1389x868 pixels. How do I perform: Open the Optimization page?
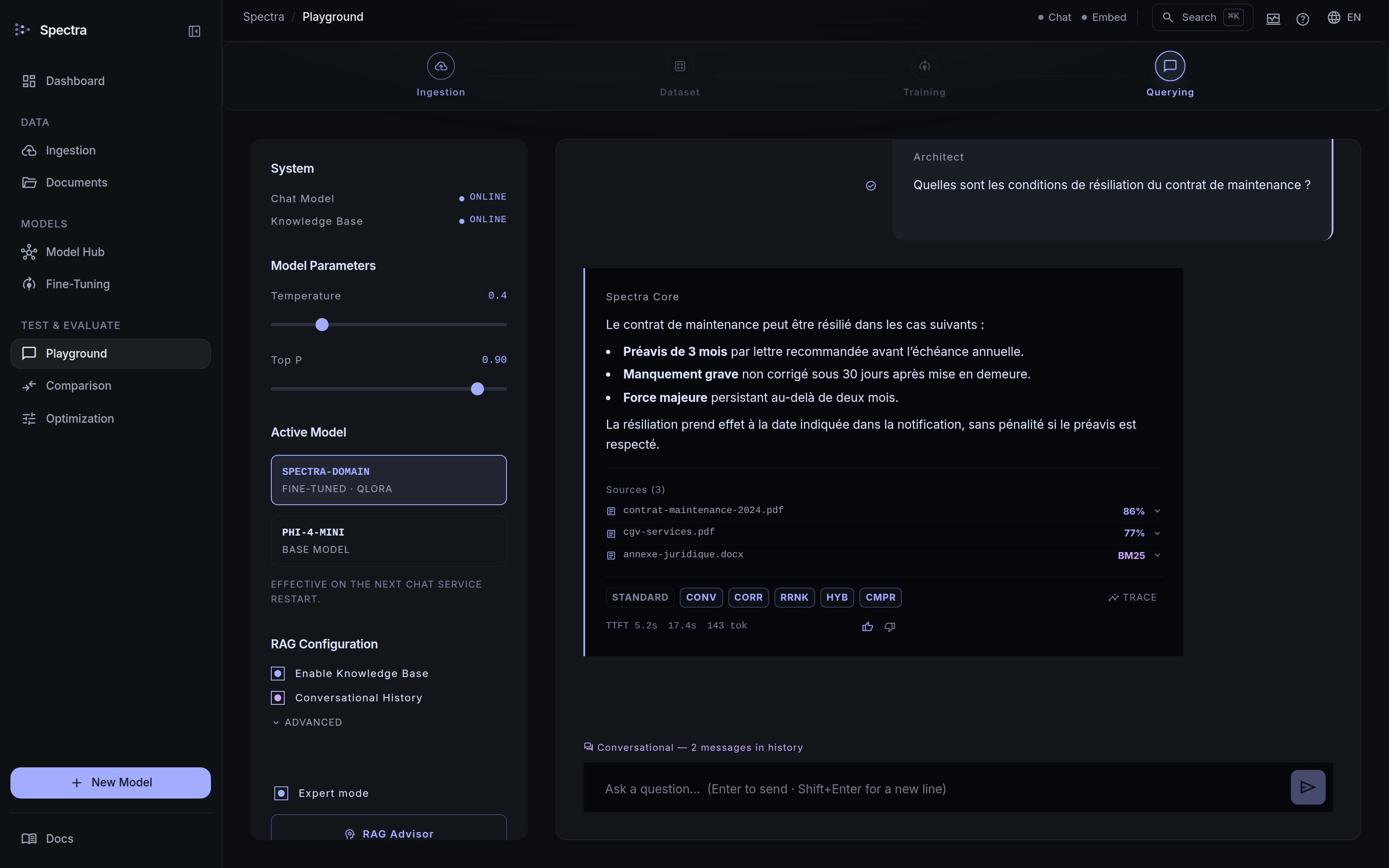pyautogui.click(x=110, y=418)
